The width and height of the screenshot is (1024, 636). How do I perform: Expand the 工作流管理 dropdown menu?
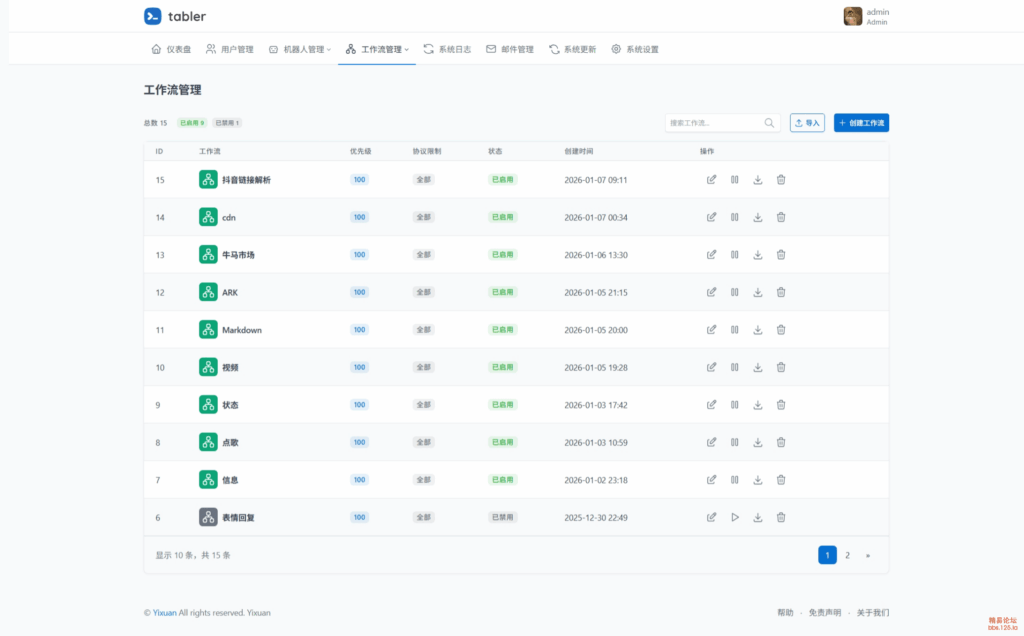click(377, 49)
